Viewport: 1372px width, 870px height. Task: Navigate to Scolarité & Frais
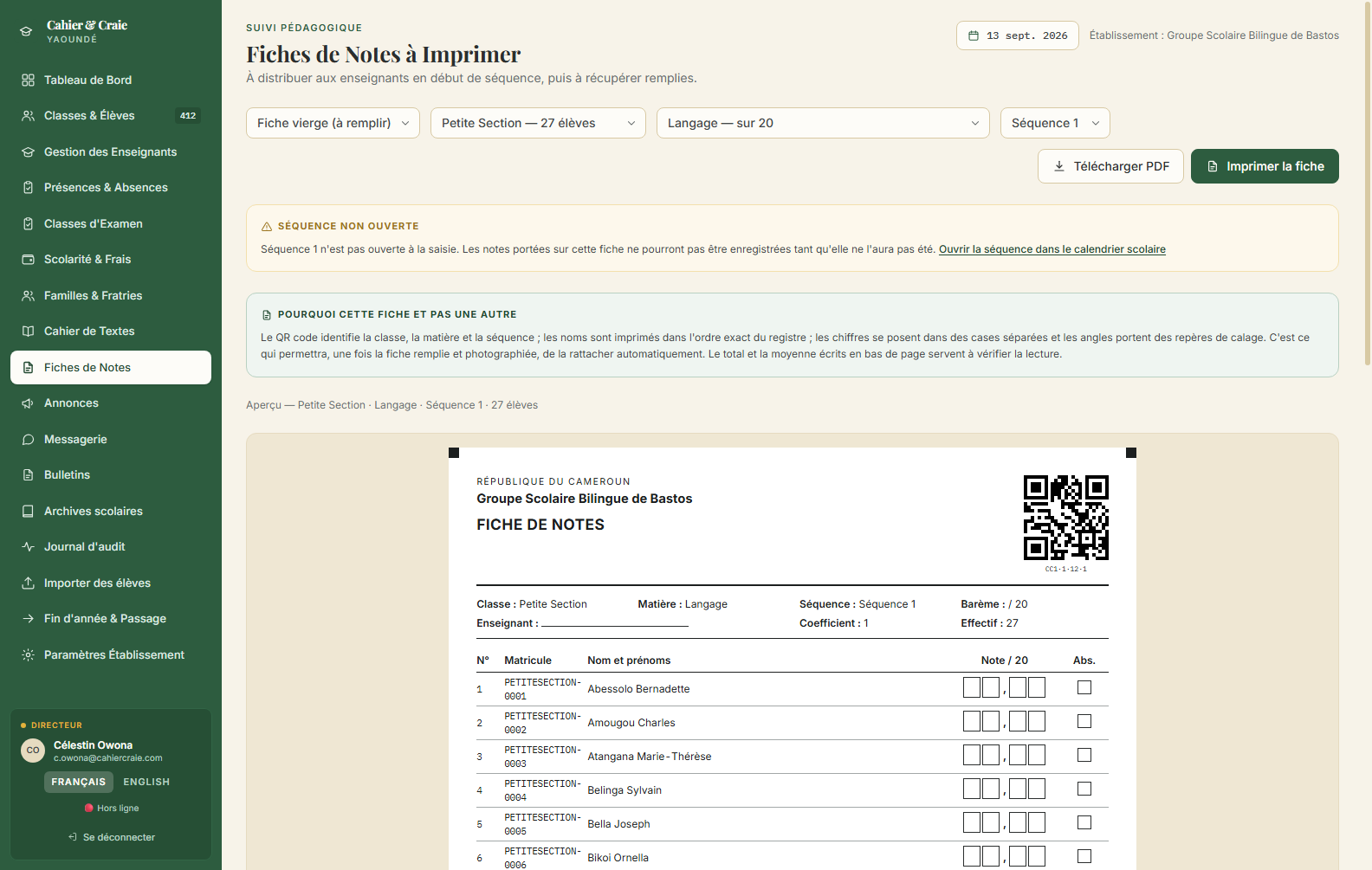click(x=111, y=259)
